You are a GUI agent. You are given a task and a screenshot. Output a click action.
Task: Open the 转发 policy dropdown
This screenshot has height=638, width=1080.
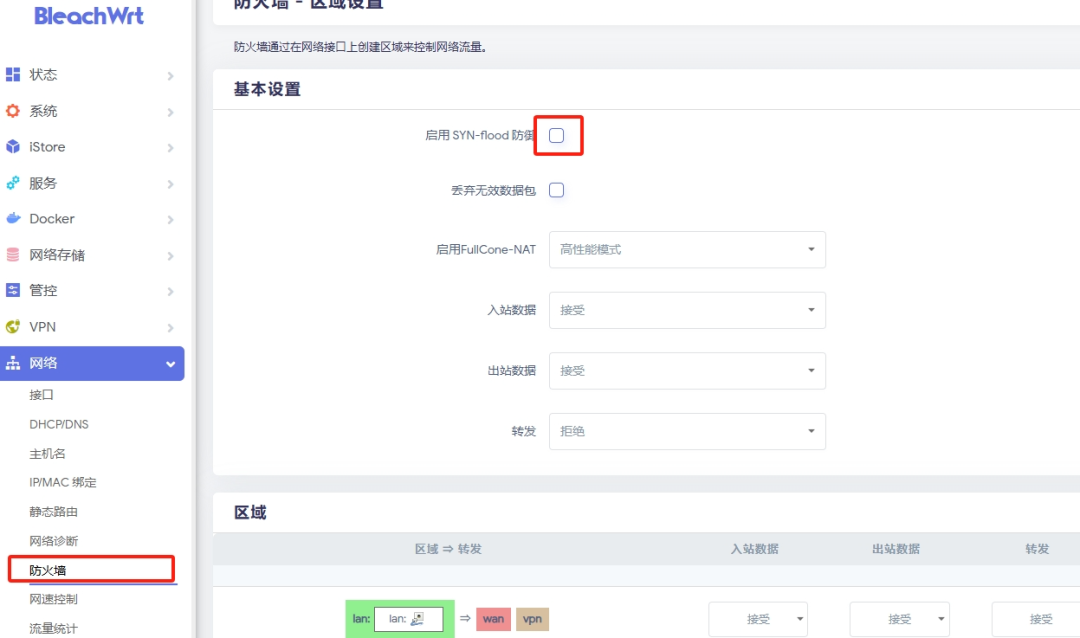687,431
